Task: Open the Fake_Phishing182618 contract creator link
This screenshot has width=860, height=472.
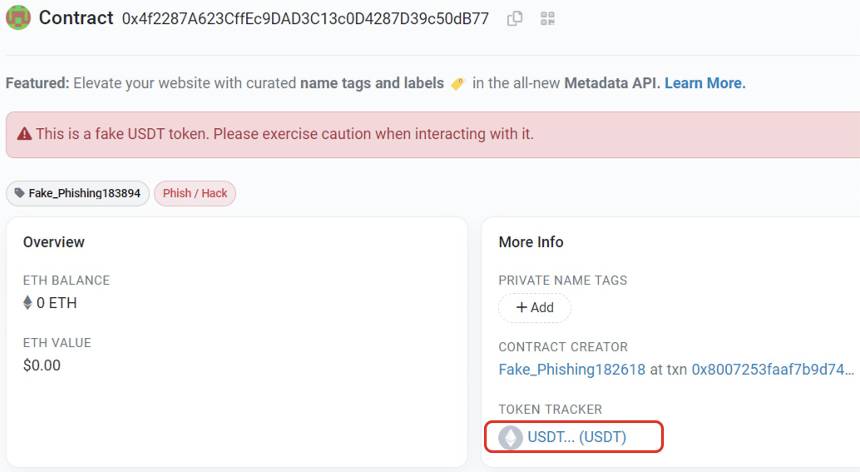Action: 572,369
